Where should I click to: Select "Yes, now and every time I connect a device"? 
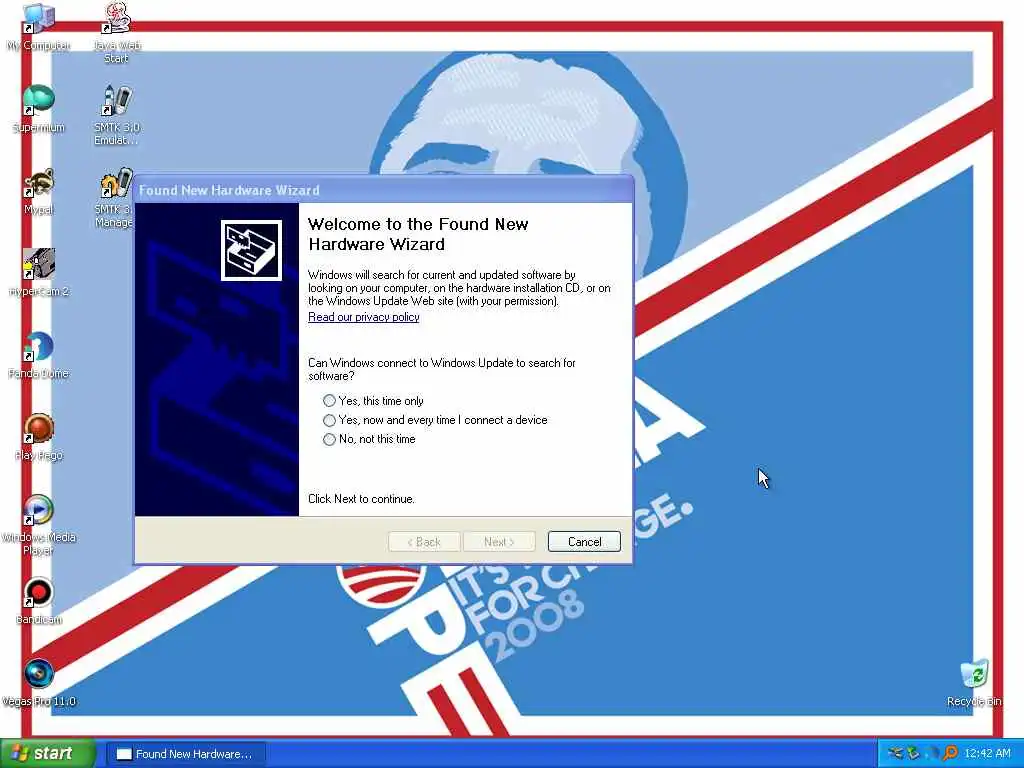coord(436,420)
